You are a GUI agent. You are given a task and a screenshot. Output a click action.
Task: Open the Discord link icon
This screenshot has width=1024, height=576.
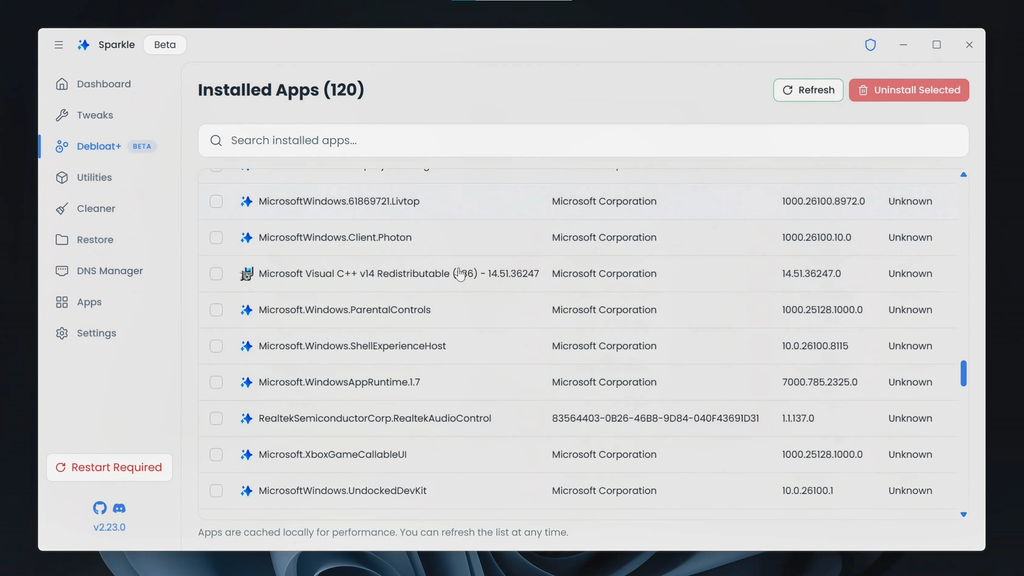[119, 507]
